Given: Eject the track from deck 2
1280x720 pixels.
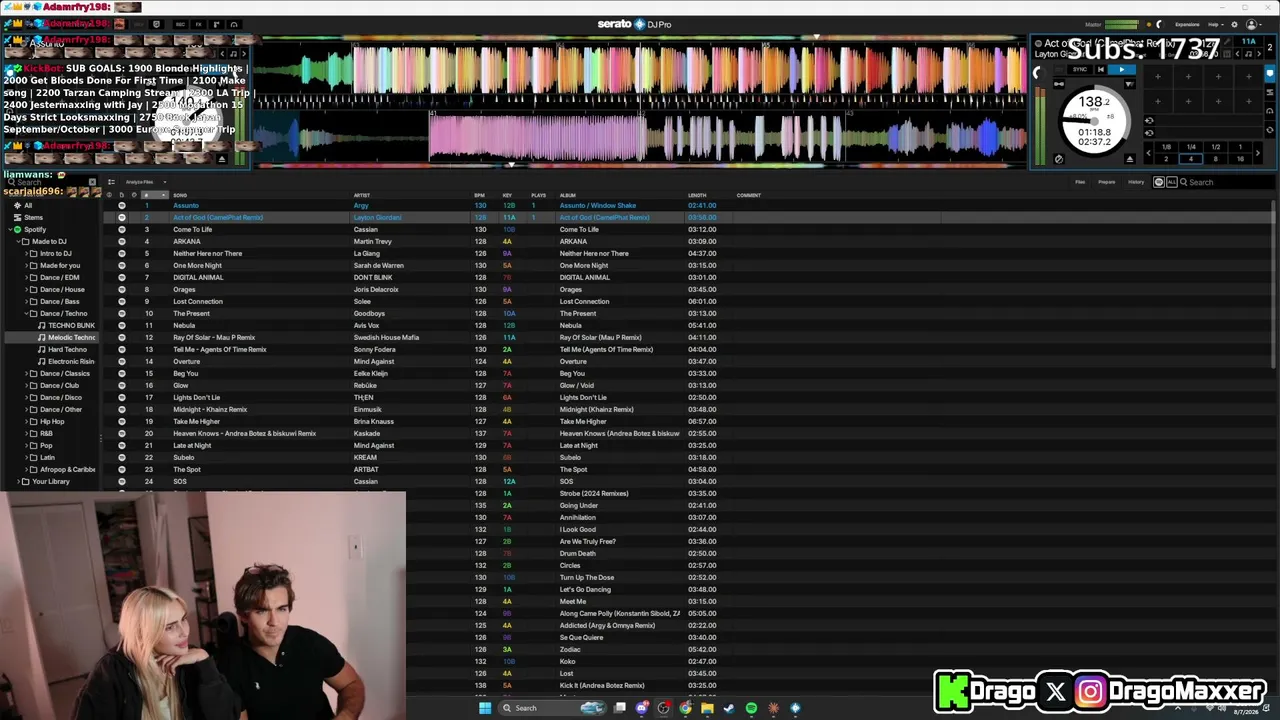Looking at the screenshot, I should 1130,158.
